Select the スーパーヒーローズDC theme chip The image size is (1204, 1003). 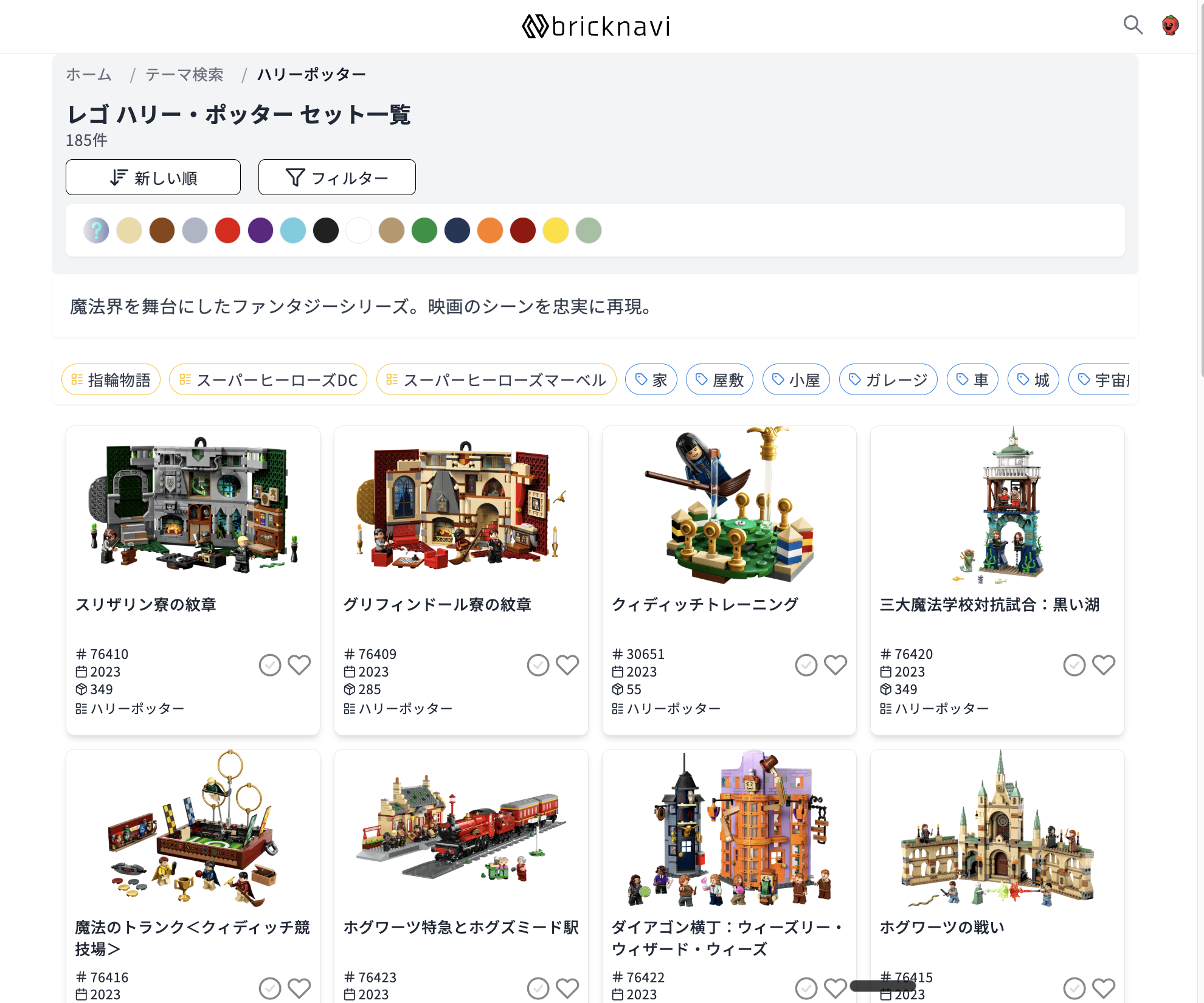268,380
